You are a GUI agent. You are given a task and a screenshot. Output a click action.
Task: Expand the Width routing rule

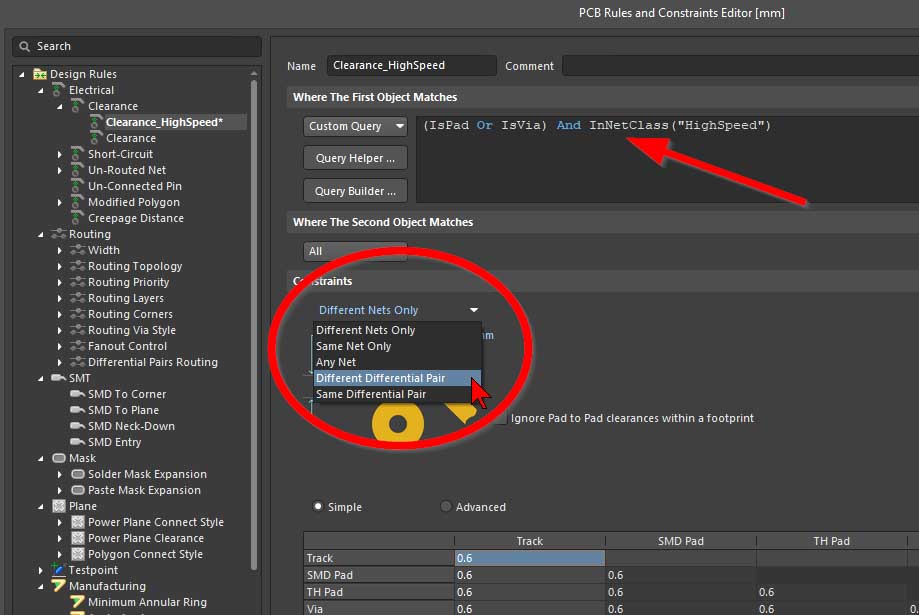coord(60,250)
